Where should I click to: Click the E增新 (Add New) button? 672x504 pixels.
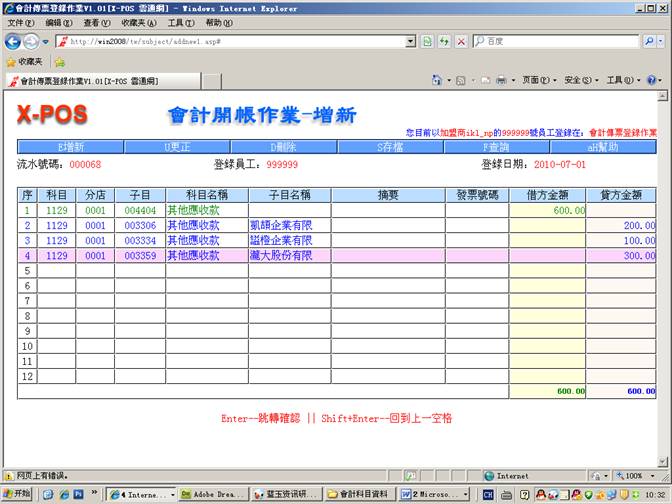point(71,147)
